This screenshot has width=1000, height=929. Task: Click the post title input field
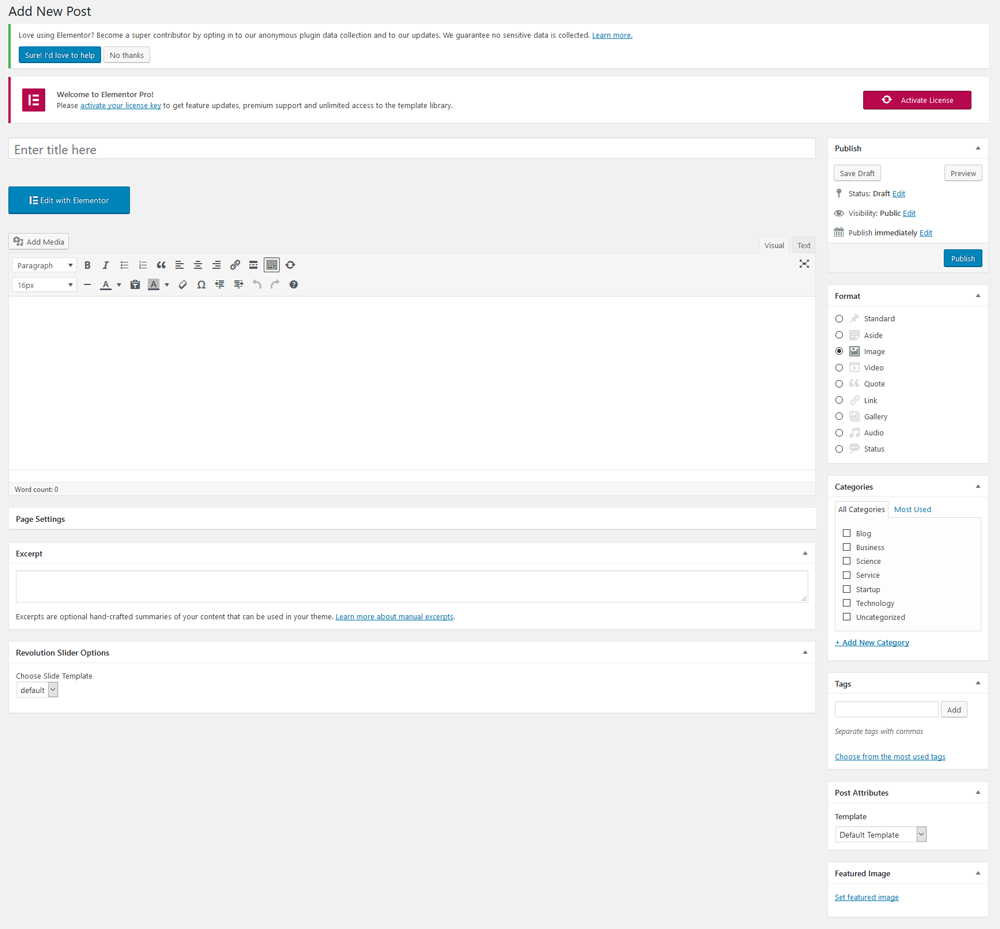pyautogui.click(x=412, y=149)
